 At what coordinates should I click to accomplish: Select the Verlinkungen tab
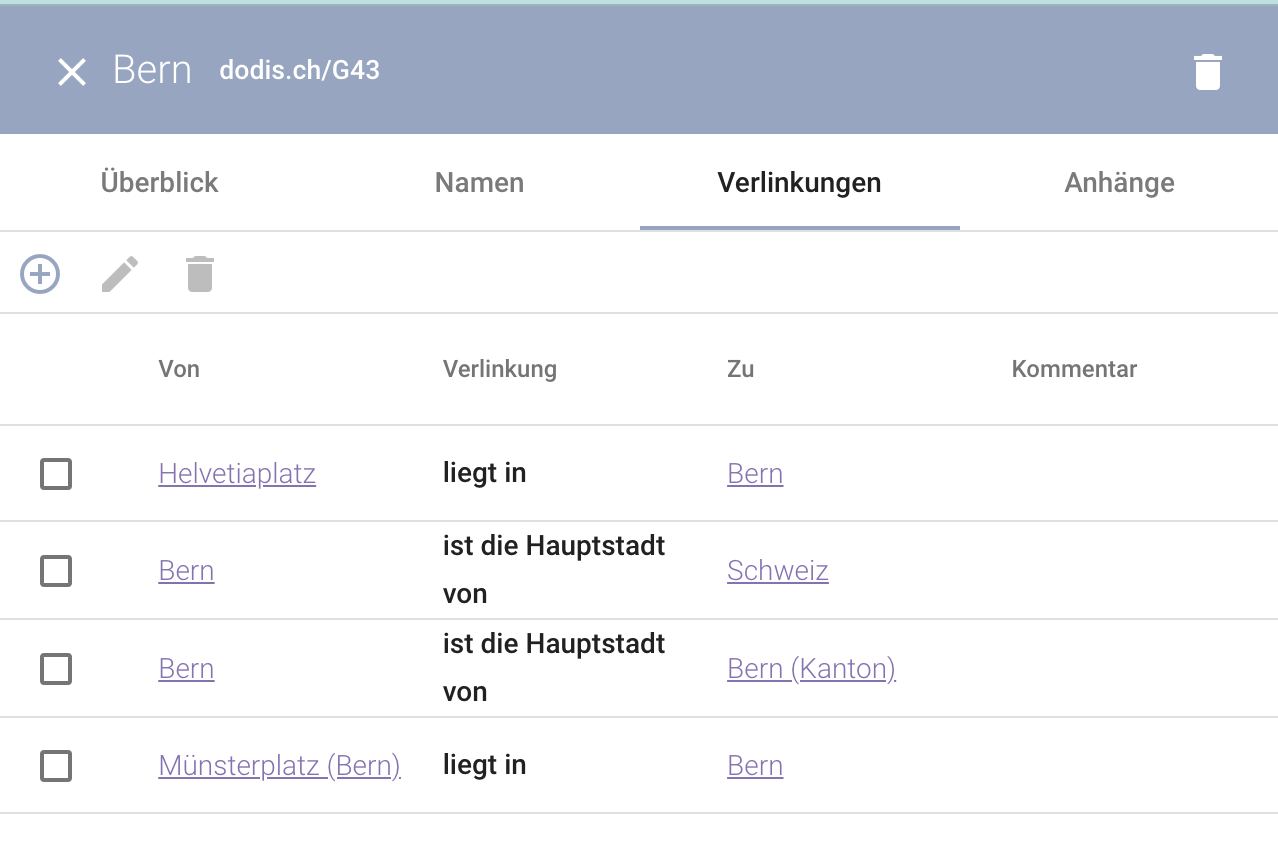799,183
